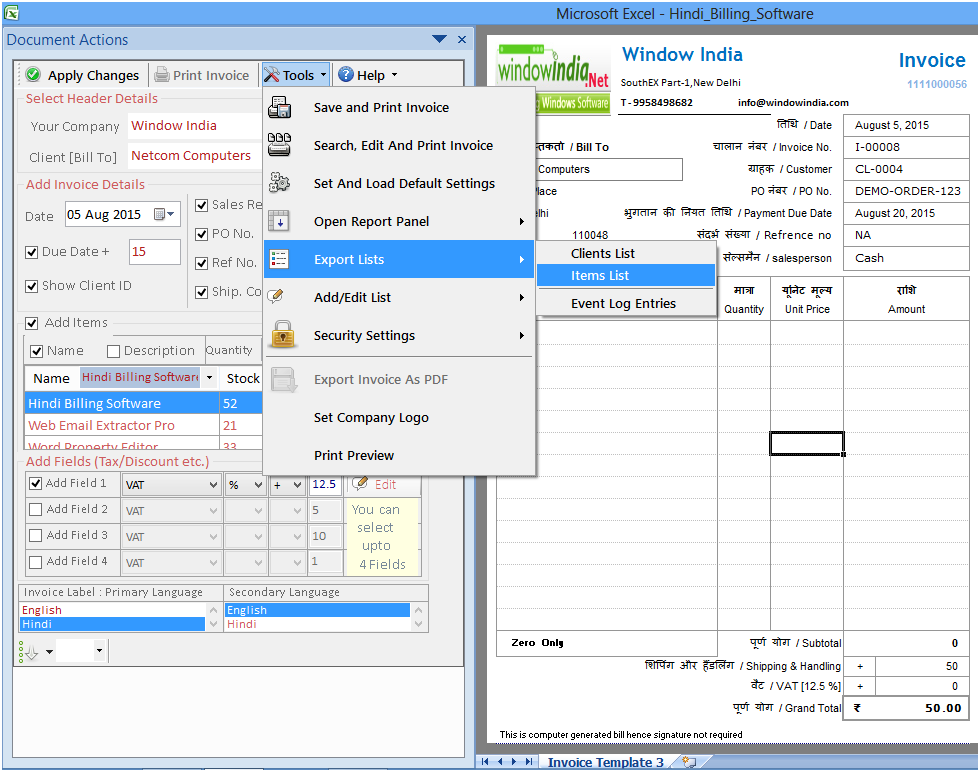Click the Print Invoice printer icon
The width and height of the screenshot is (978, 772).
[162, 75]
